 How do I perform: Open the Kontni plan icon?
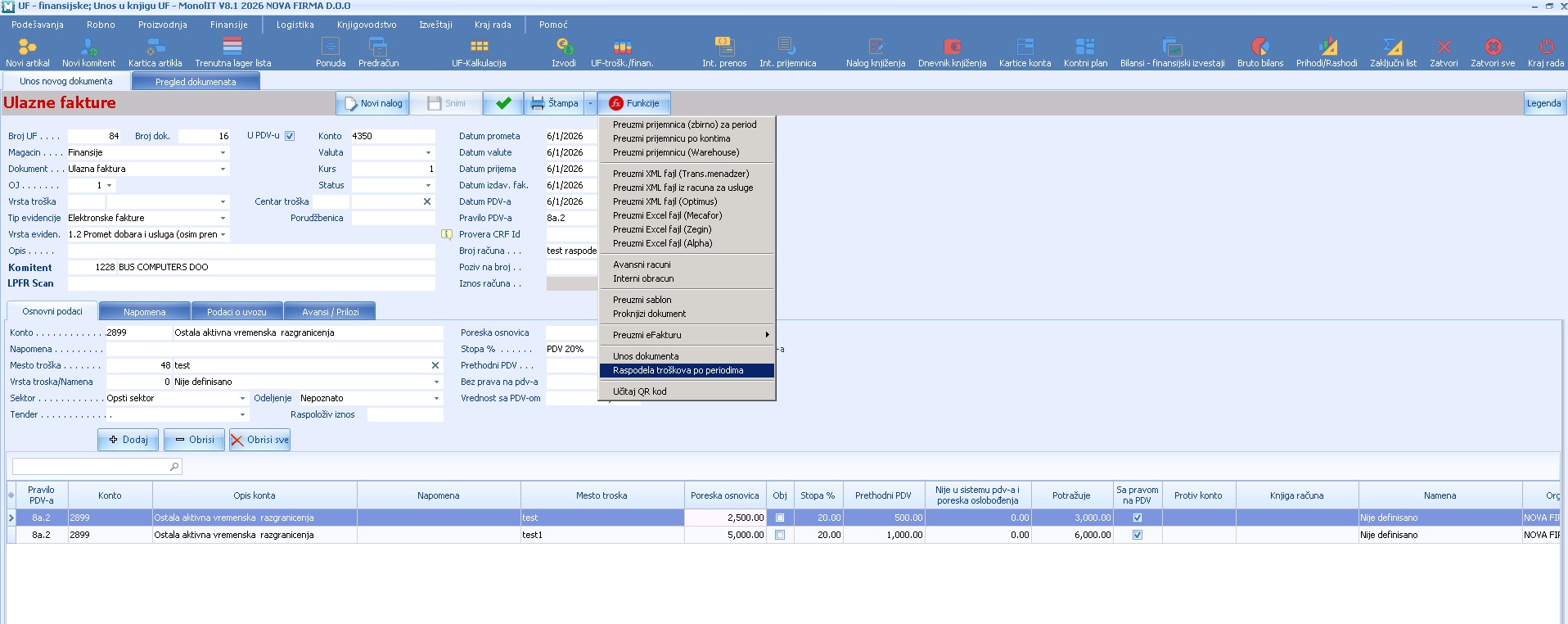1085,52
